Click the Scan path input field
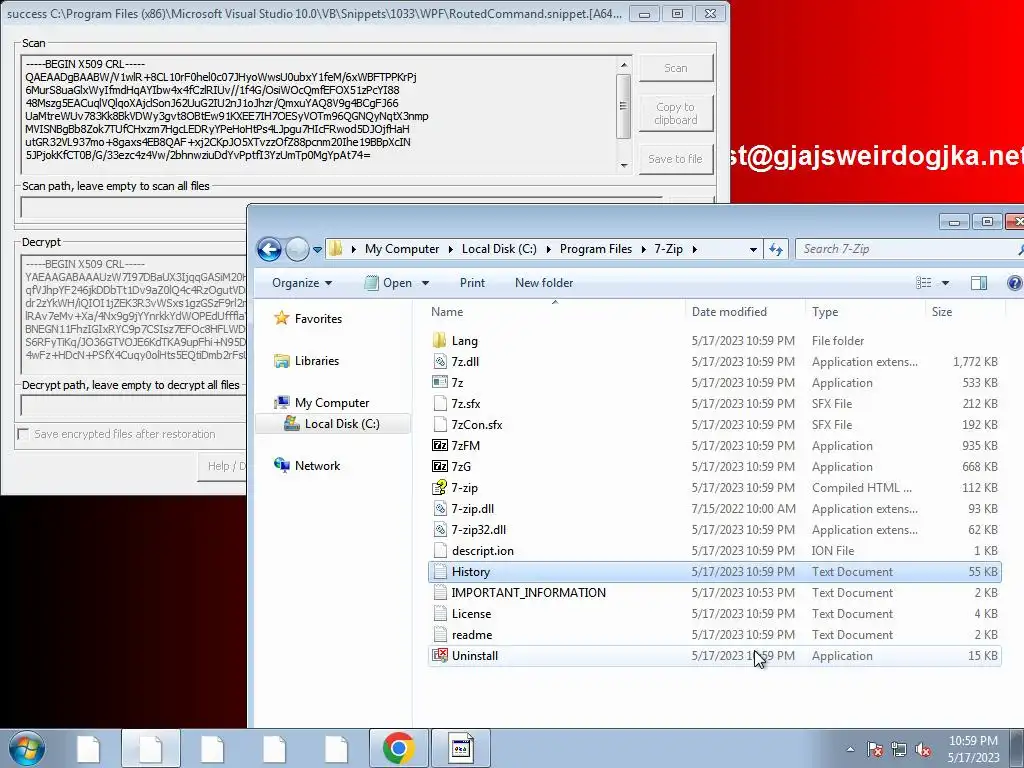Image resolution: width=1024 pixels, height=768 pixels. tap(341, 207)
